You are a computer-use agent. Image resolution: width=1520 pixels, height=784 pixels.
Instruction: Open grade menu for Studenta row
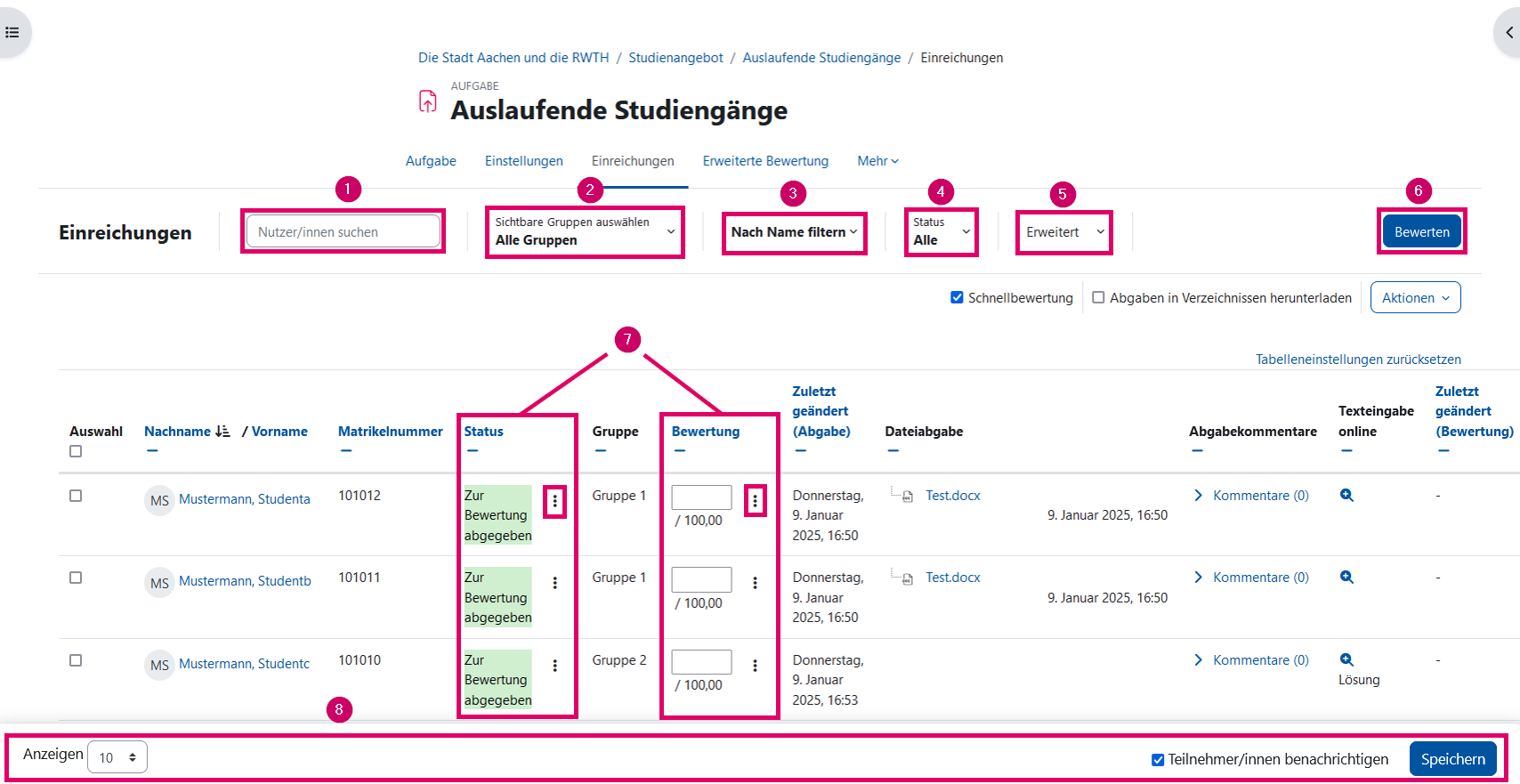click(x=755, y=501)
